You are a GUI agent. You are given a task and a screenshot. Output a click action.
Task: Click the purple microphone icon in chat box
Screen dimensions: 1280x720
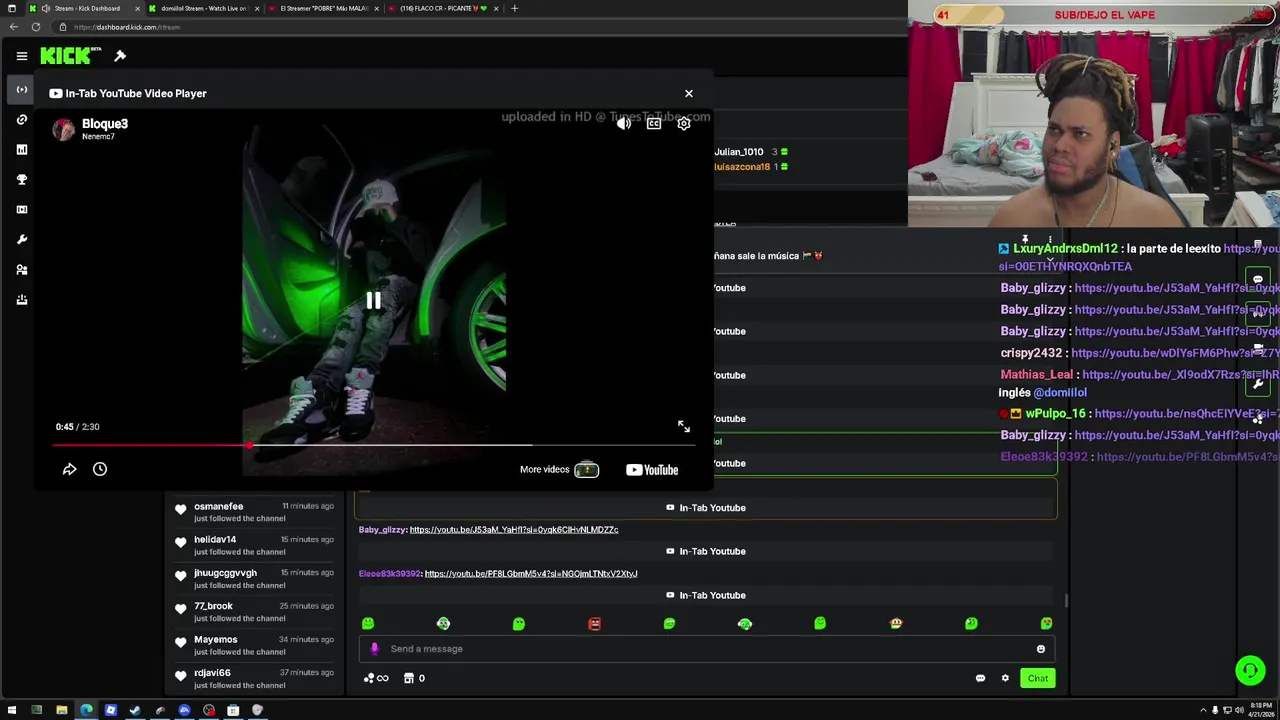[375, 649]
